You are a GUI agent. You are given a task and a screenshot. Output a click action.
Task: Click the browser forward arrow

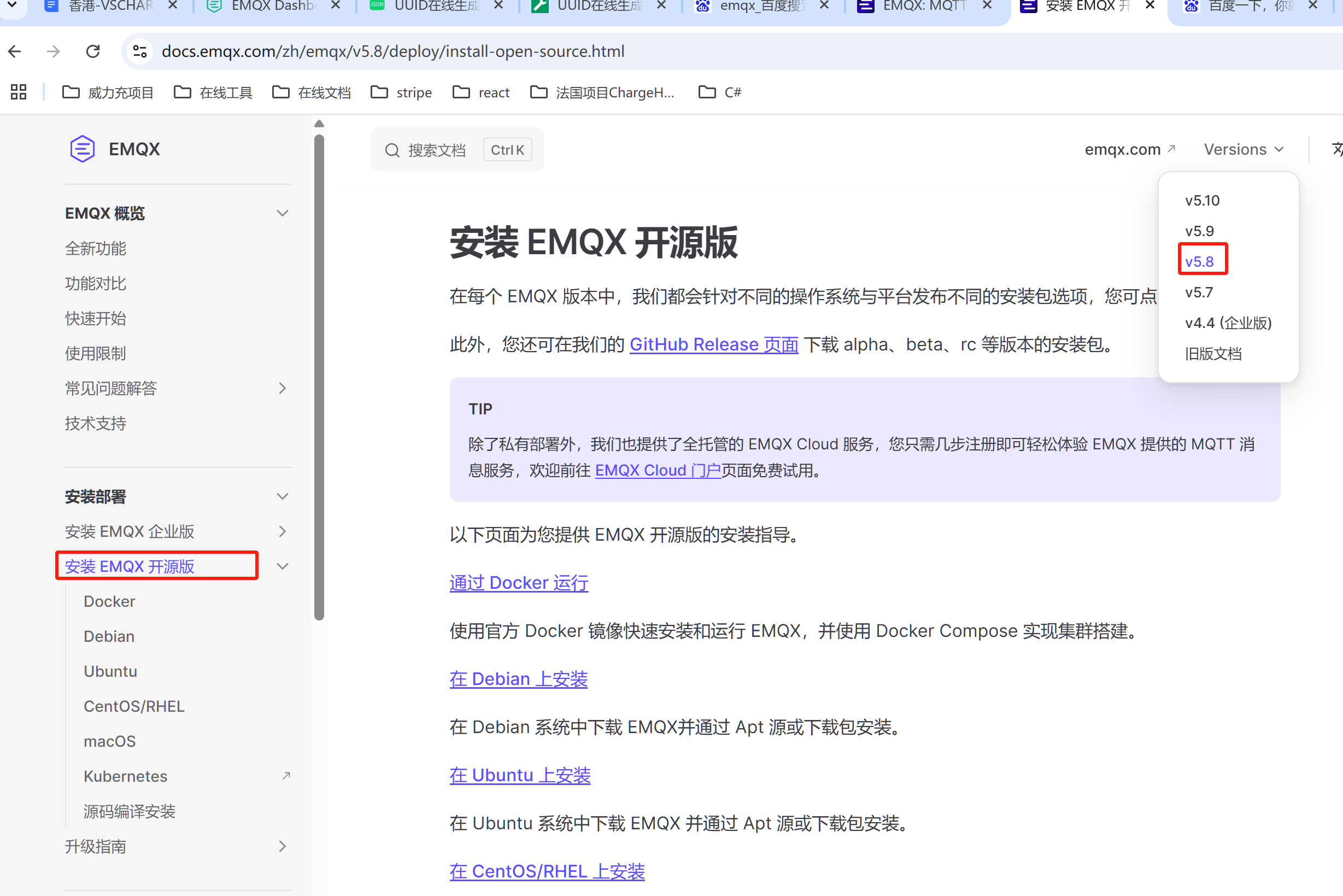[x=53, y=51]
